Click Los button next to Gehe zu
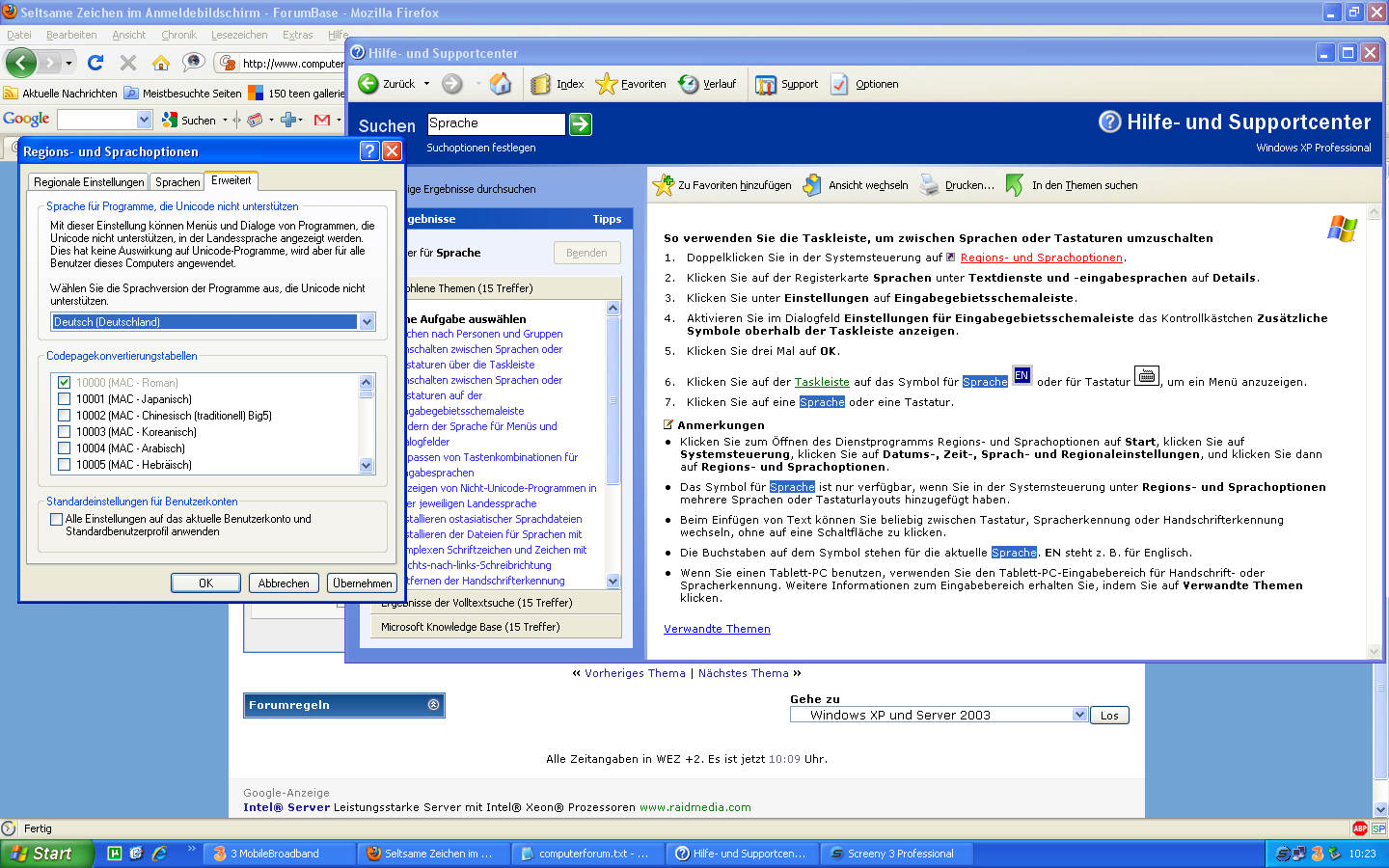This screenshot has height=868, width=1389. 1109,715
